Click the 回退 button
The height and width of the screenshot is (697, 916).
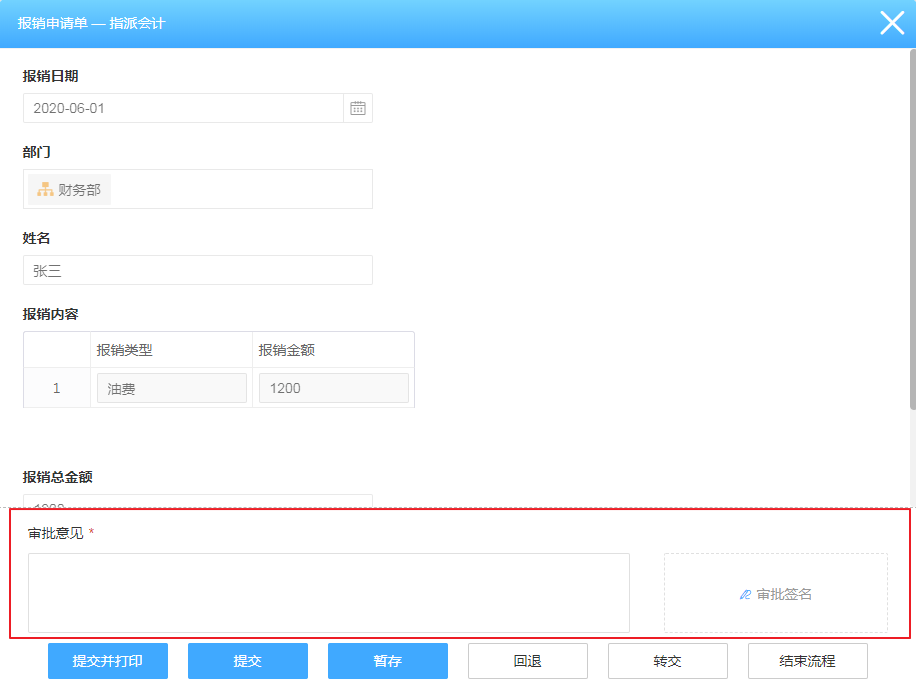point(527,661)
